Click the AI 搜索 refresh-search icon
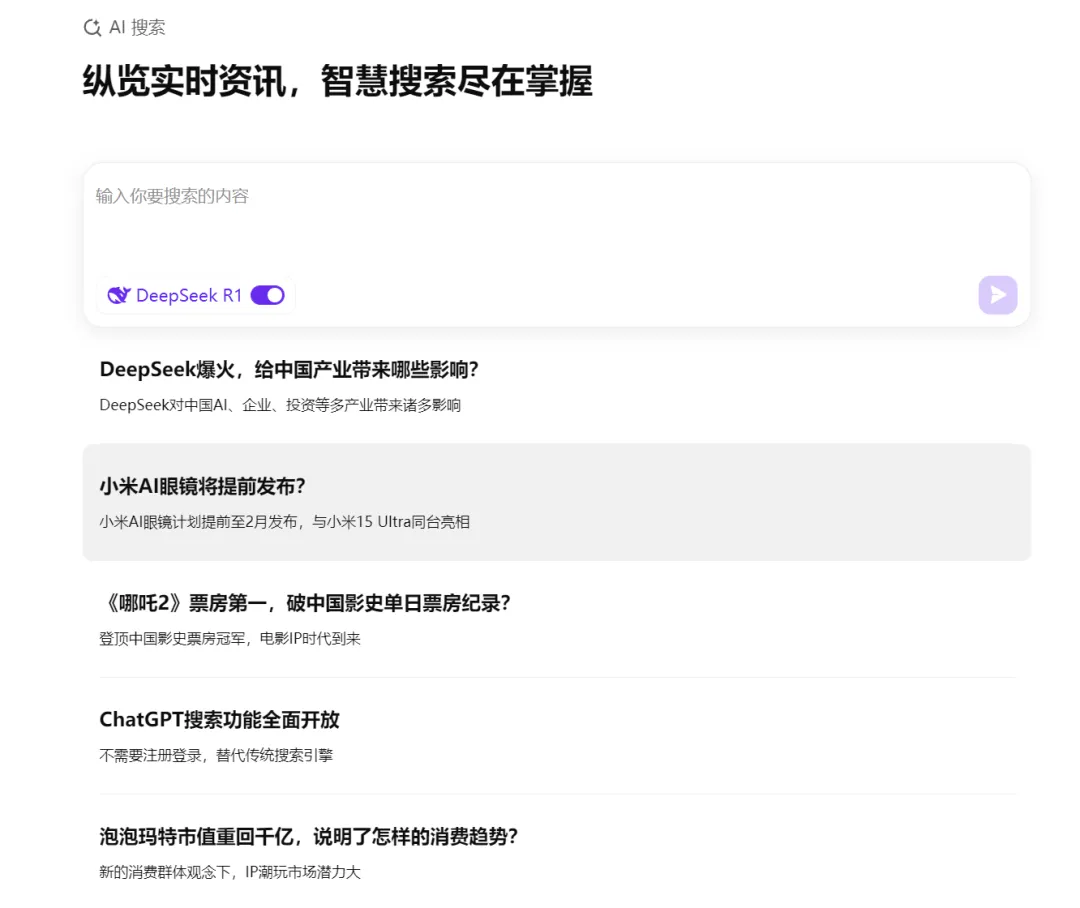Screen dimensions: 1080x908 92,28
